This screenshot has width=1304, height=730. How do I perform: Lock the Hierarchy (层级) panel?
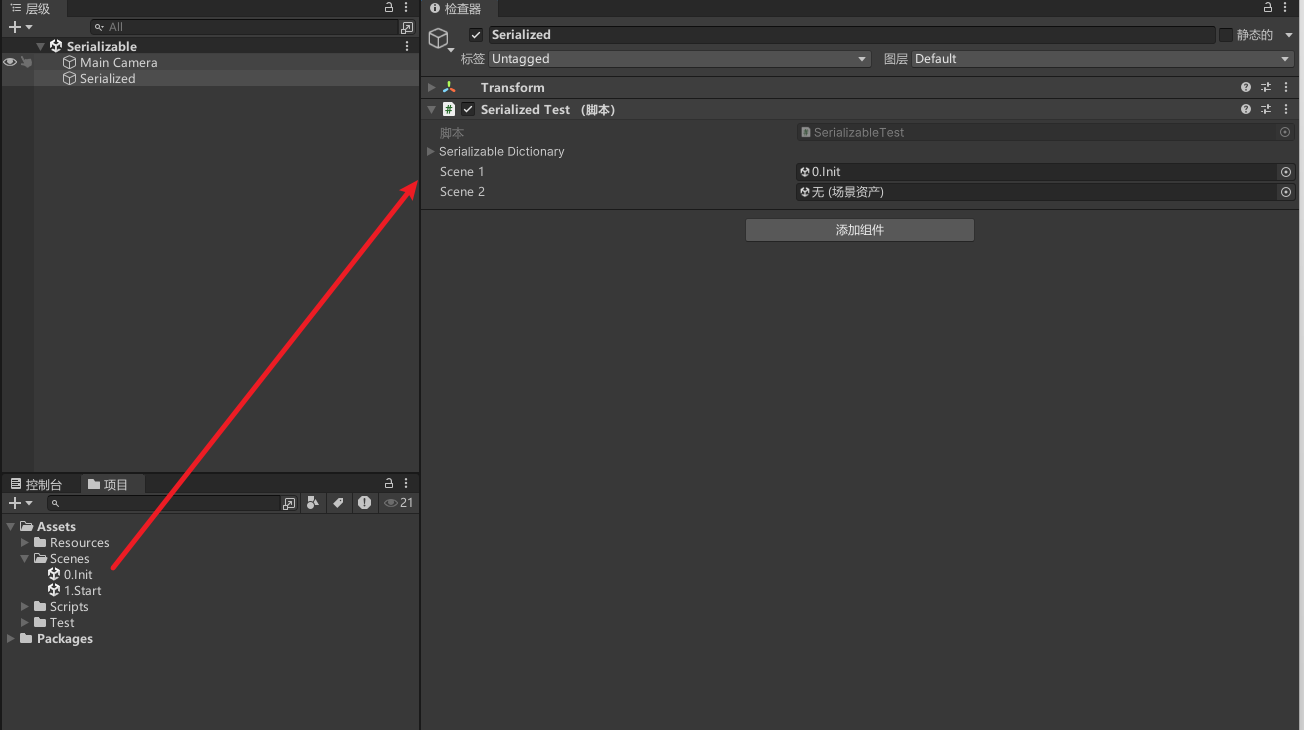pyautogui.click(x=389, y=8)
